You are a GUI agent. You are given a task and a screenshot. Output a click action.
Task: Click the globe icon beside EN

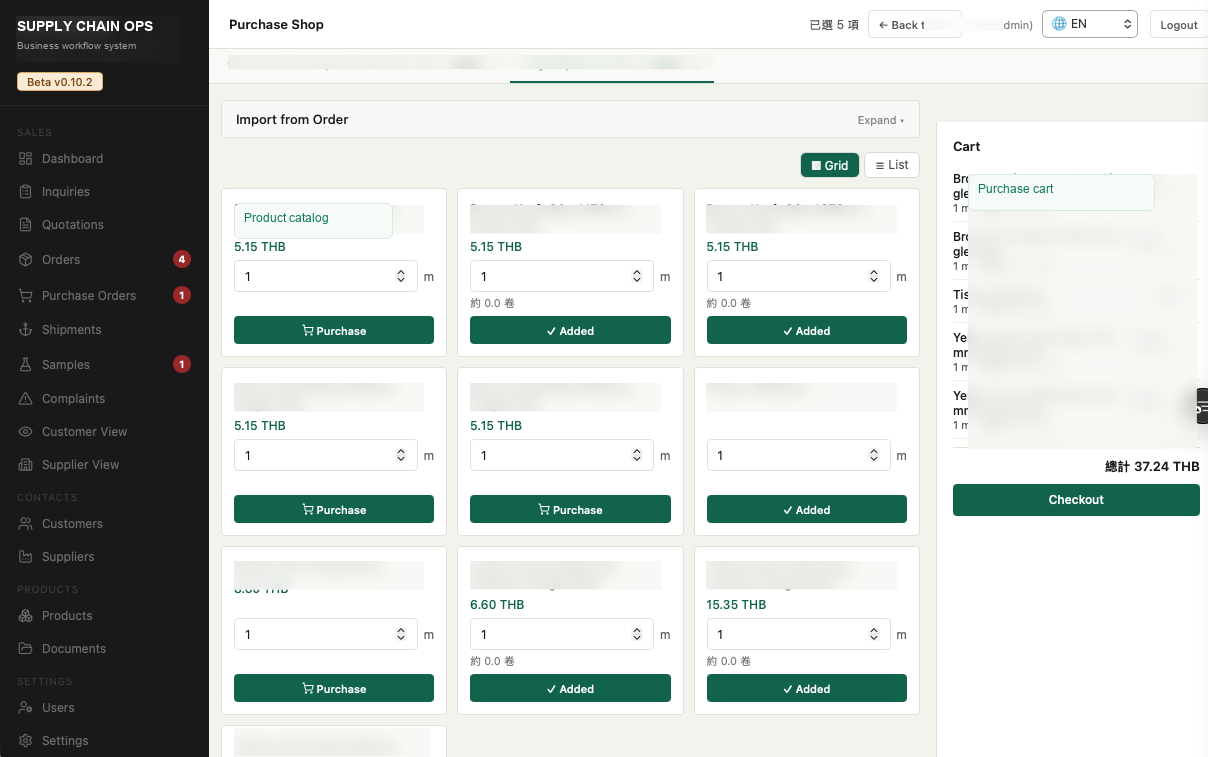point(1059,24)
